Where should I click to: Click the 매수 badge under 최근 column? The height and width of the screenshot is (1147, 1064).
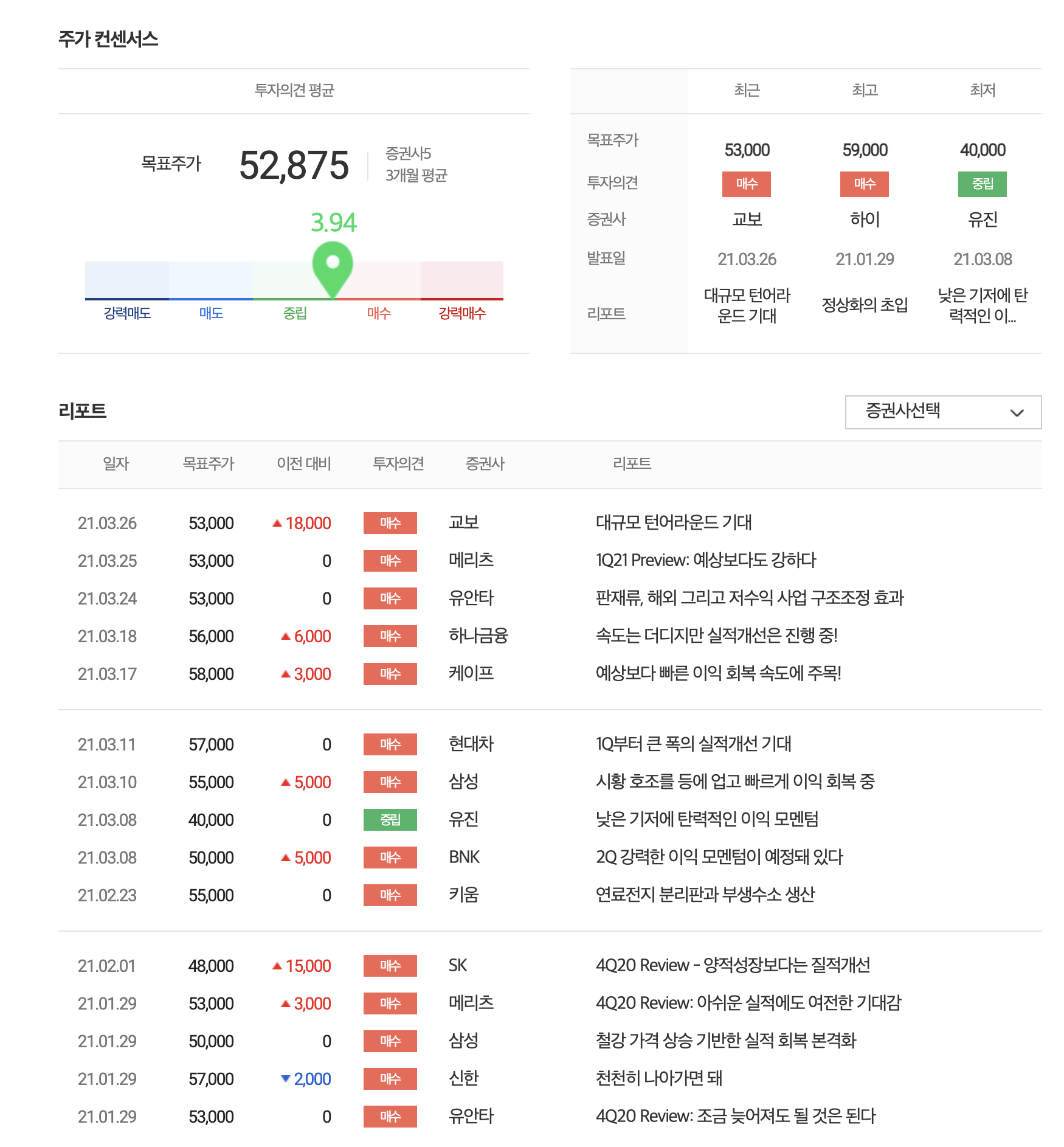pyautogui.click(x=747, y=184)
